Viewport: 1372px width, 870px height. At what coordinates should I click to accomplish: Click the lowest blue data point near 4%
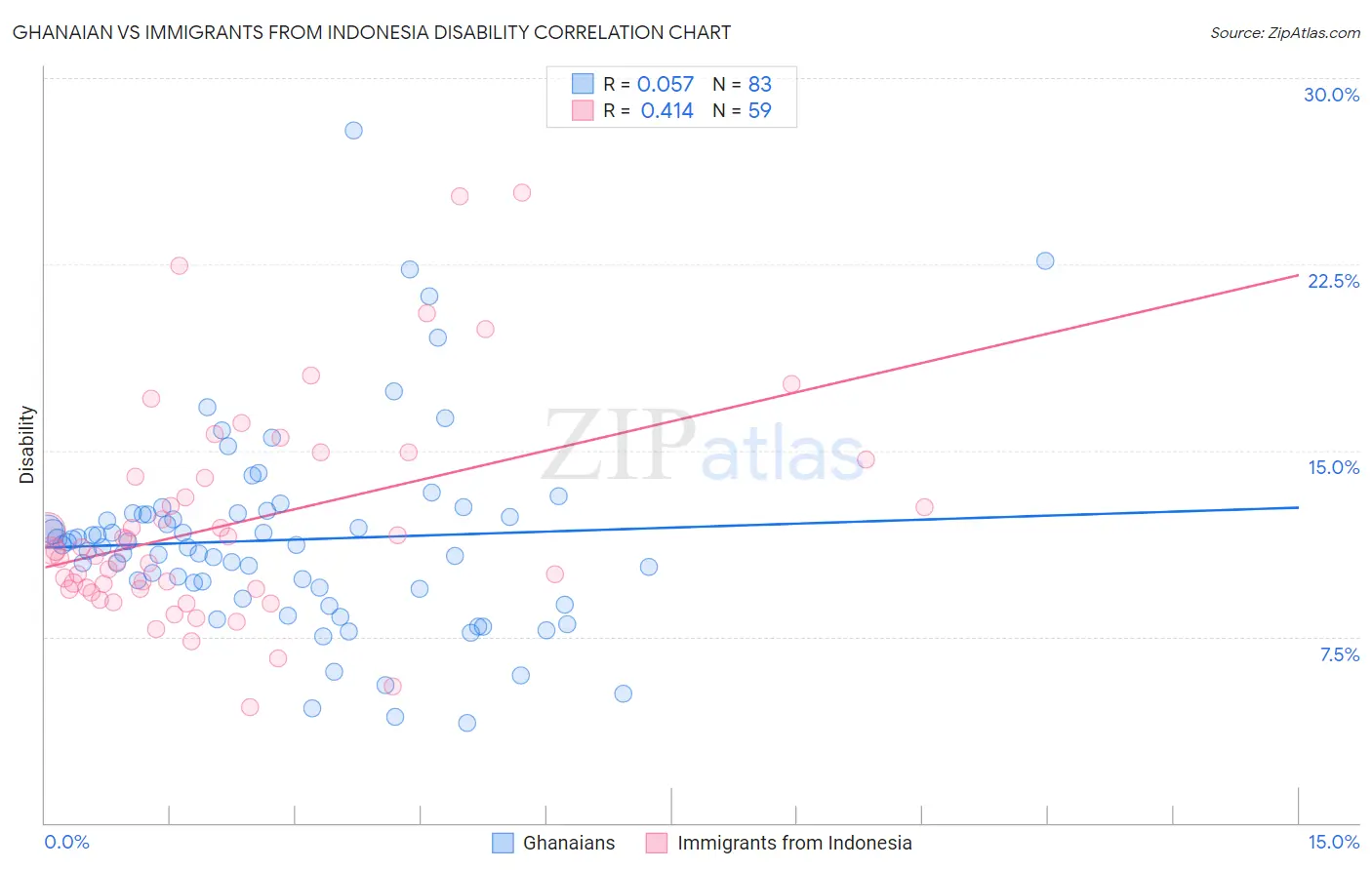click(467, 723)
